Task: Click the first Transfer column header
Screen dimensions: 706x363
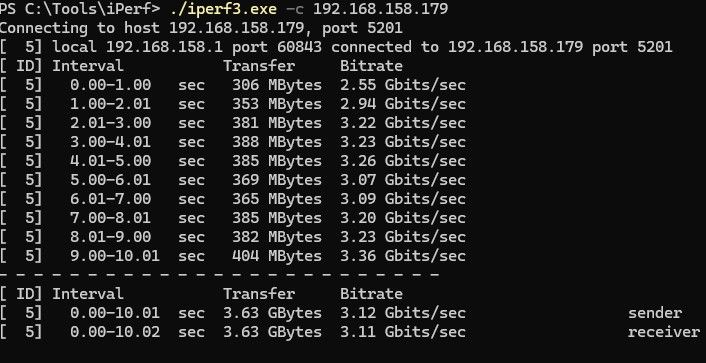Action: pos(259,66)
